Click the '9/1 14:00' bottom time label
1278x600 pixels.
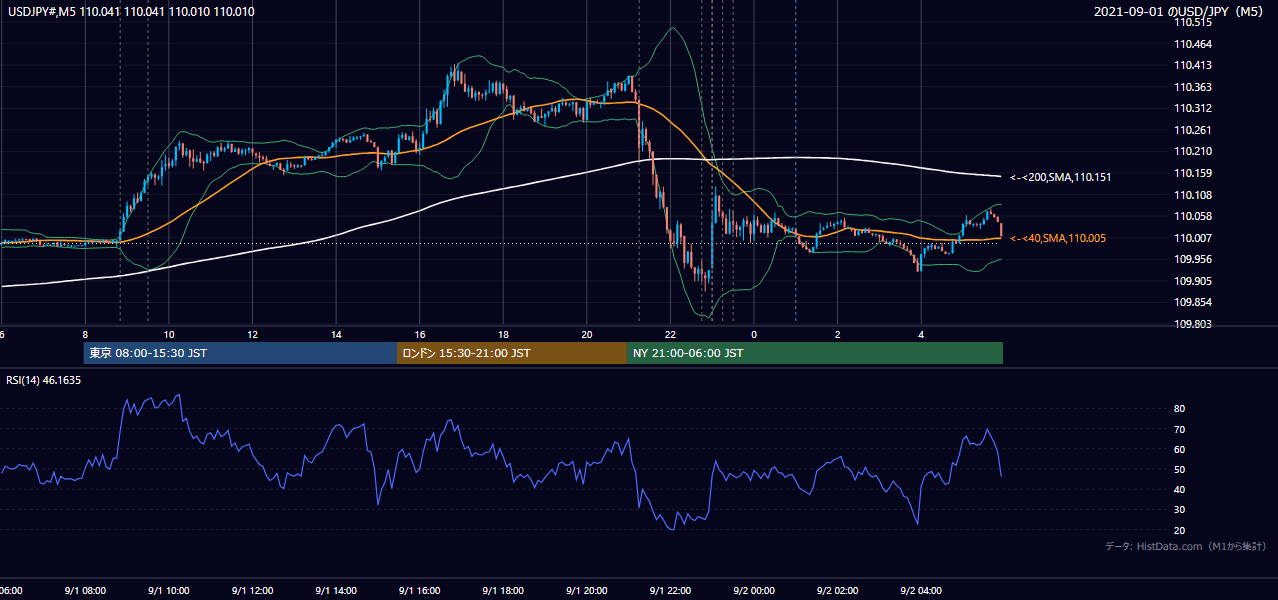pyautogui.click(x=335, y=591)
